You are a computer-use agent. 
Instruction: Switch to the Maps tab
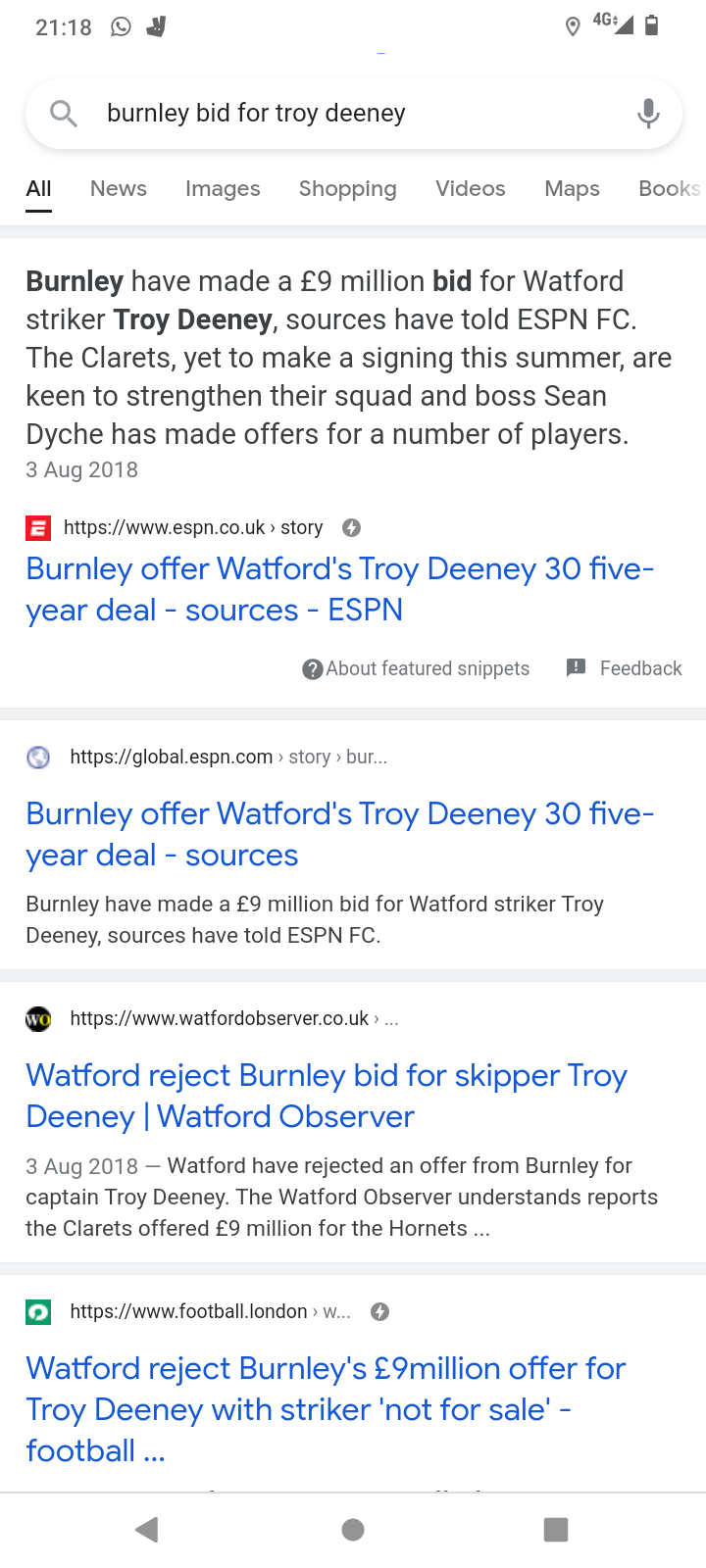click(x=572, y=188)
